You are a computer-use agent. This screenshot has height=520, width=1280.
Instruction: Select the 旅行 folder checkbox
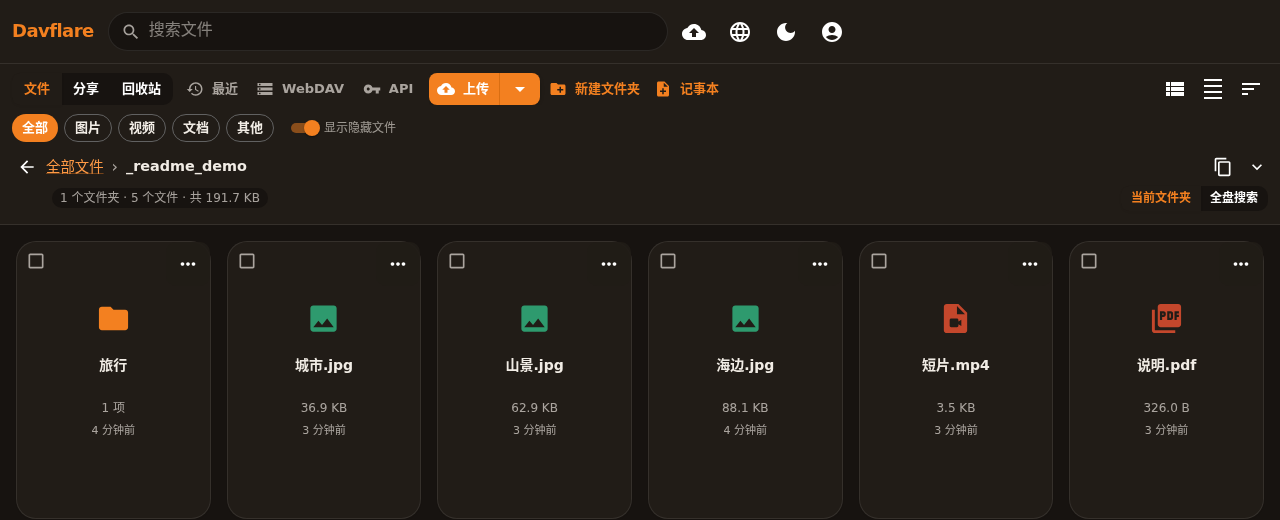click(36, 261)
